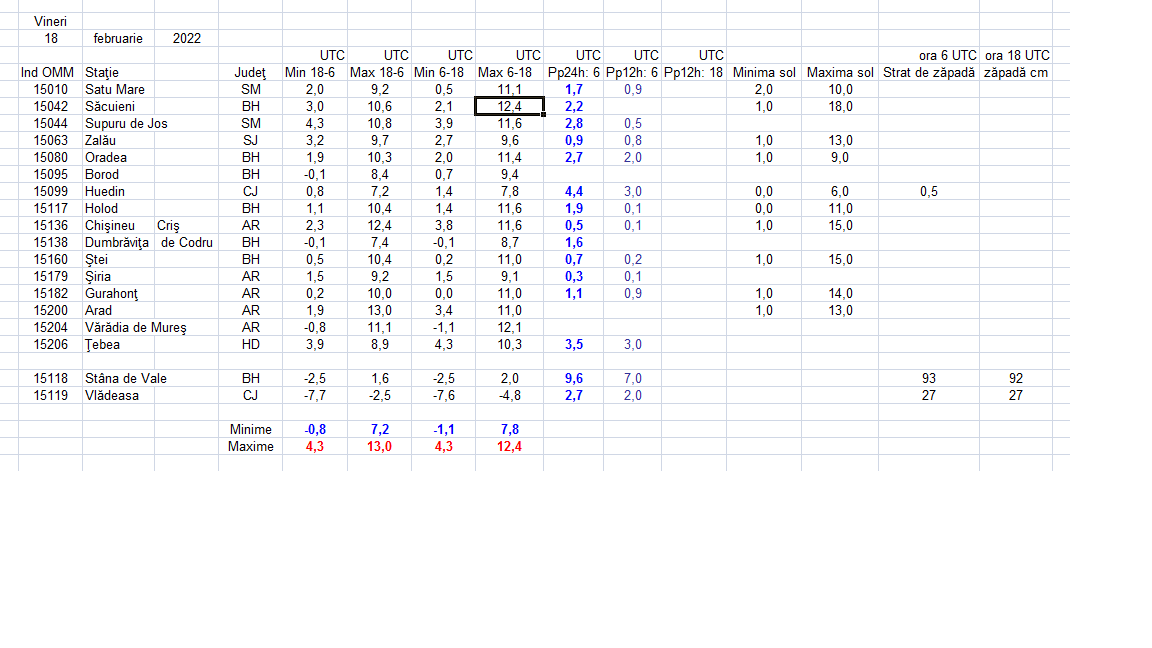Select the 'zăpadă cm' header cell
Screen dimensions: 1152x648
coord(1016,72)
